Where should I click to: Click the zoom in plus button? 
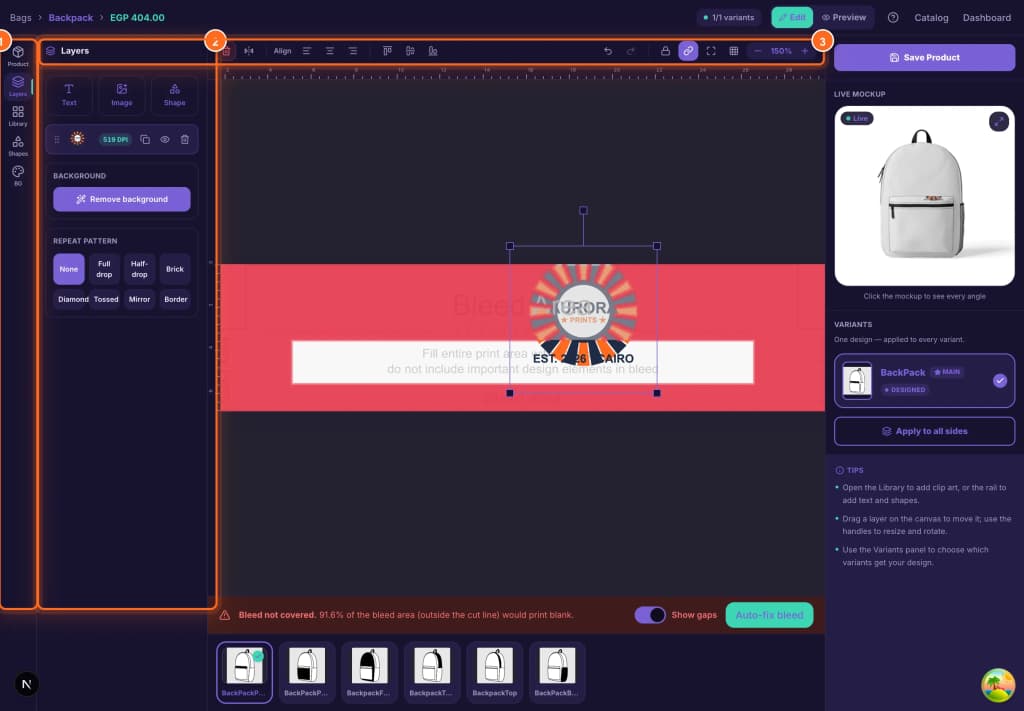point(805,51)
